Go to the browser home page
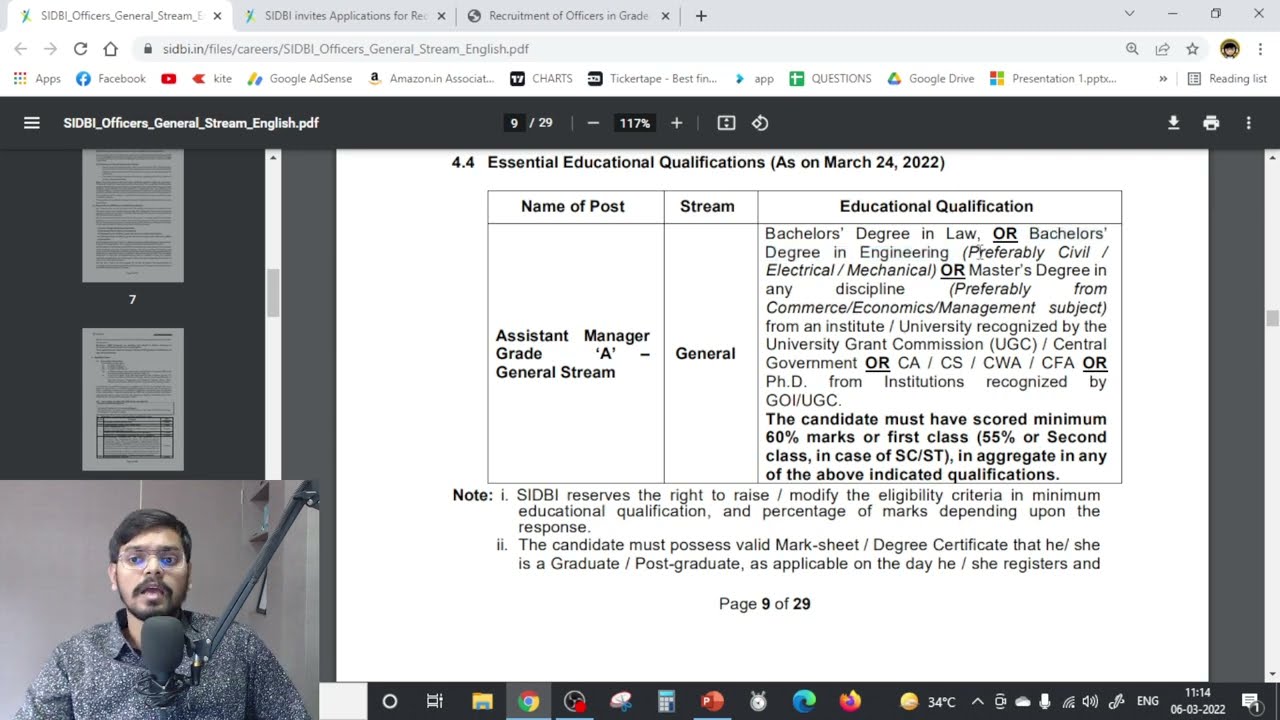 (x=110, y=48)
